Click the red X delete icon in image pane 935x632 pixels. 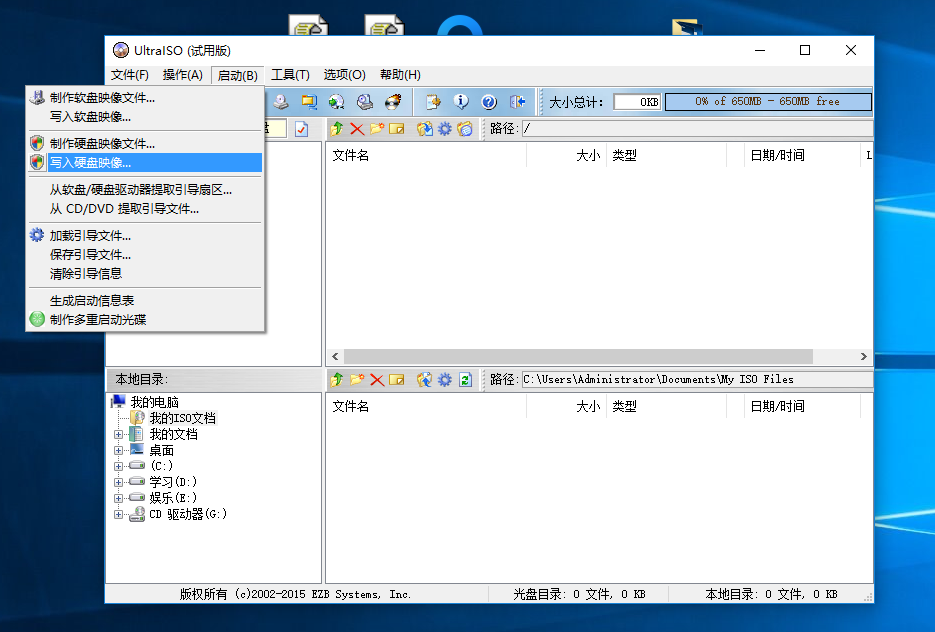click(x=357, y=129)
